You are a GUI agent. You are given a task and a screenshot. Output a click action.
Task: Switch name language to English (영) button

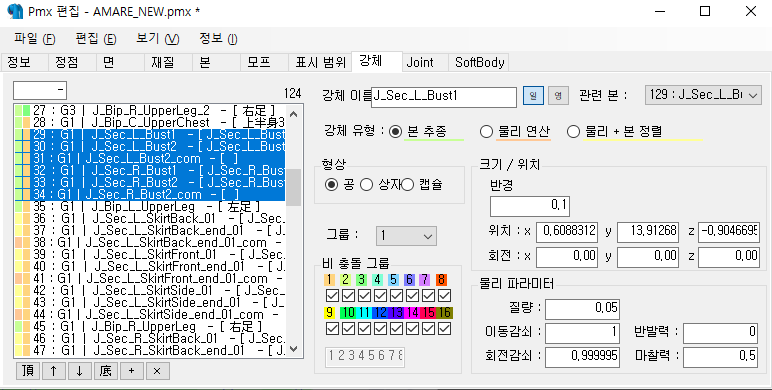pos(558,96)
